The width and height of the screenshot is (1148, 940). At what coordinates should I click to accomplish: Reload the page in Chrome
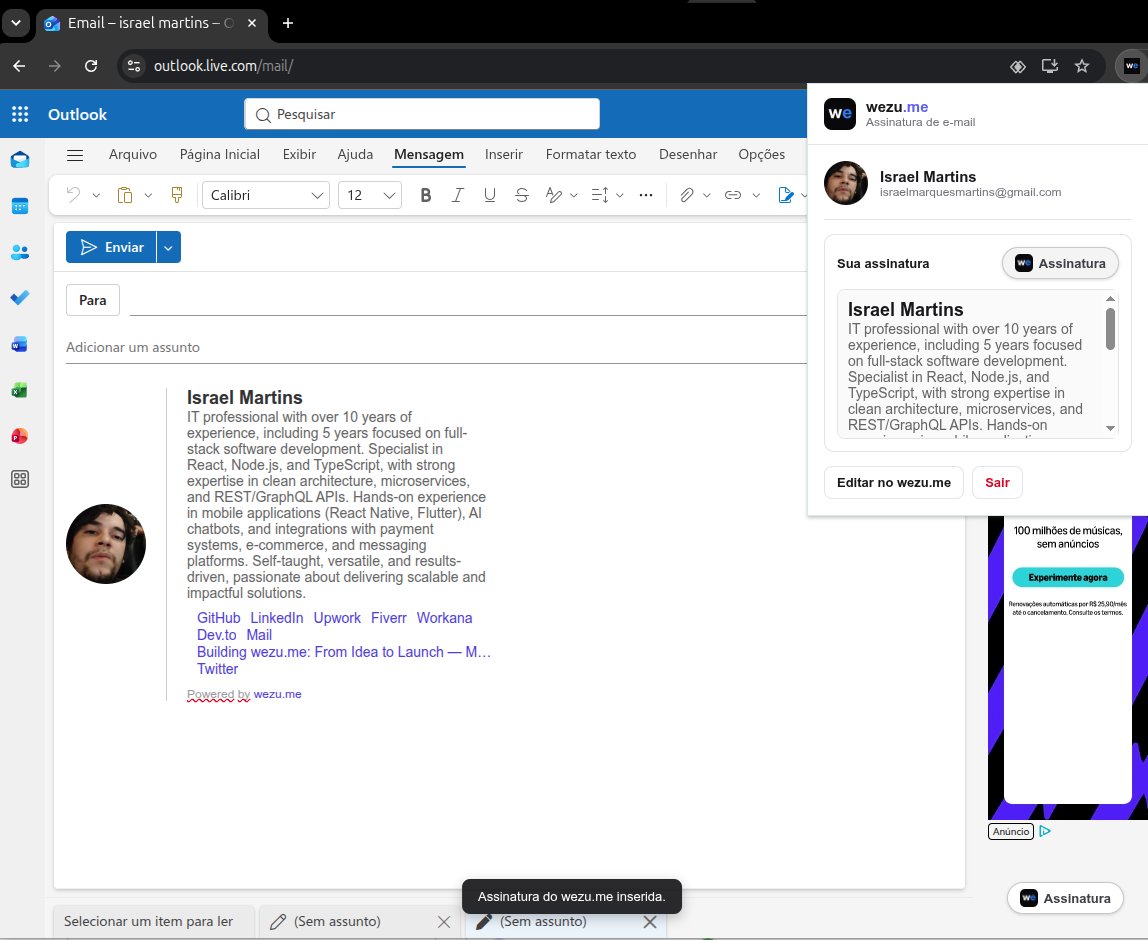pyautogui.click(x=91, y=66)
